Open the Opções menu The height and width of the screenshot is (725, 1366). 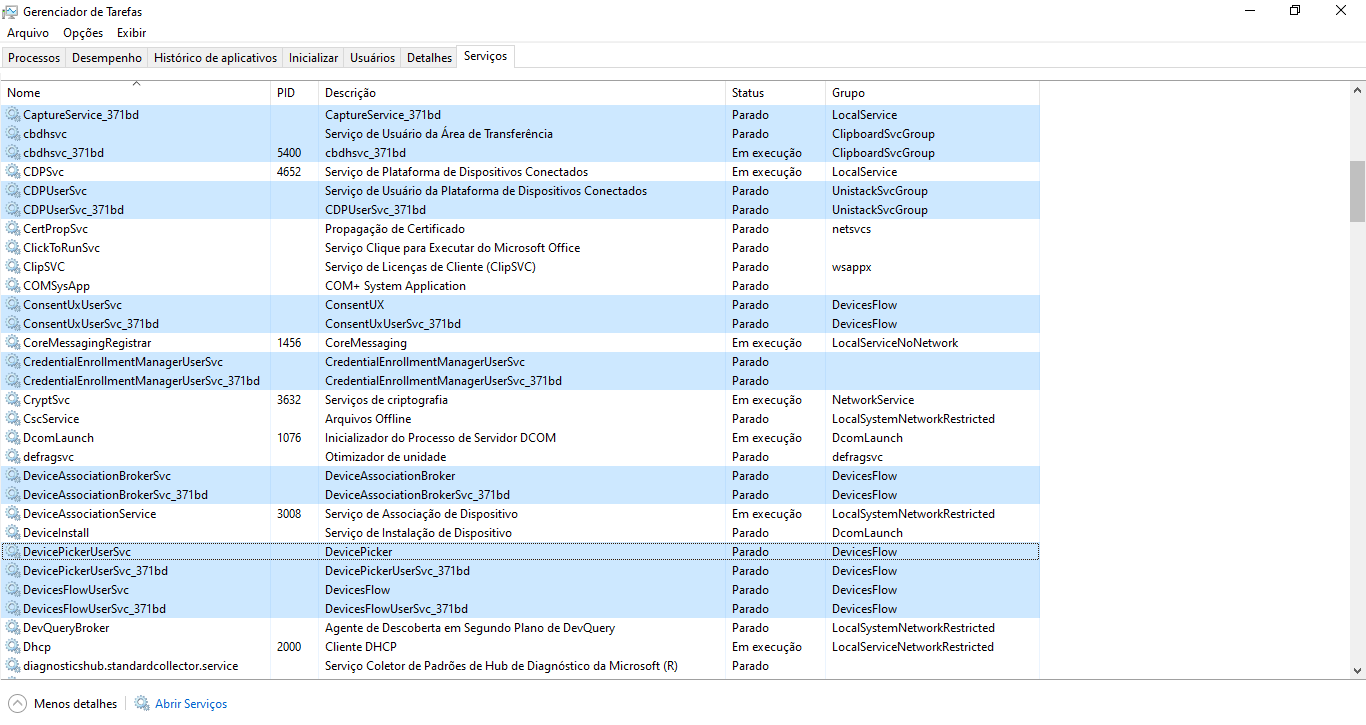click(x=83, y=33)
